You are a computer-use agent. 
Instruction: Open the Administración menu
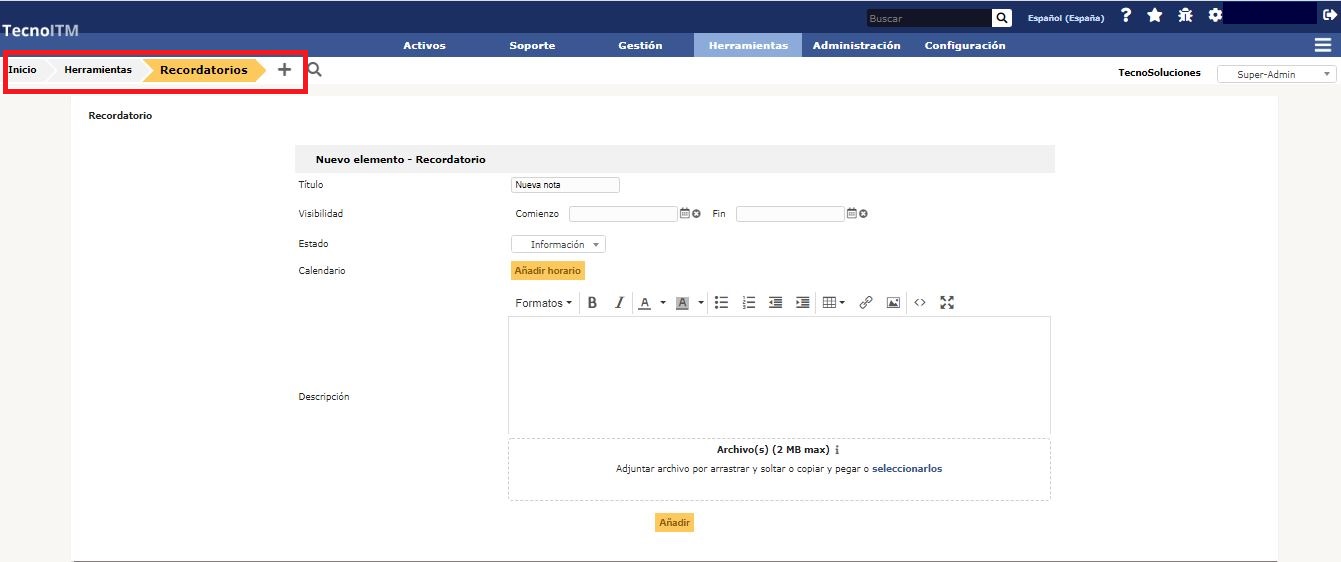856,45
